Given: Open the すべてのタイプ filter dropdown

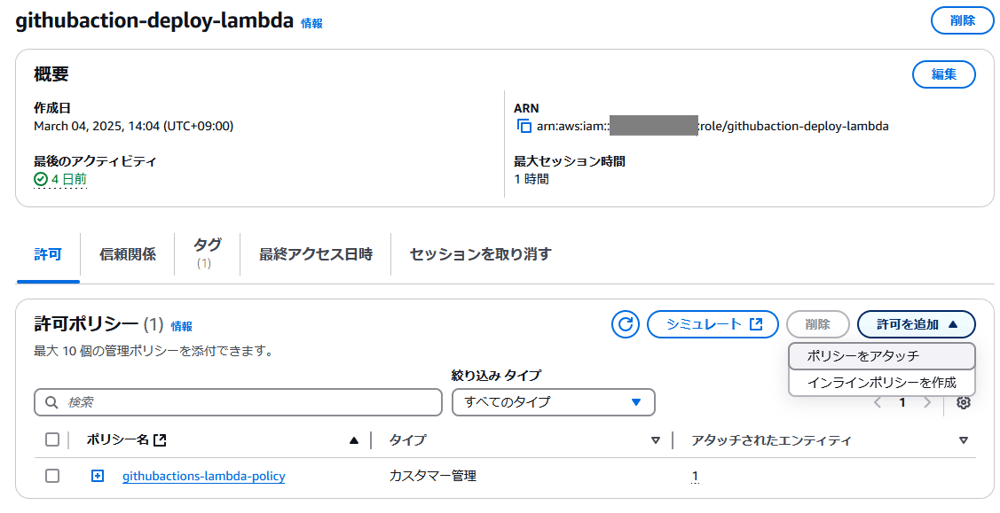Looking at the screenshot, I should (553, 403).
